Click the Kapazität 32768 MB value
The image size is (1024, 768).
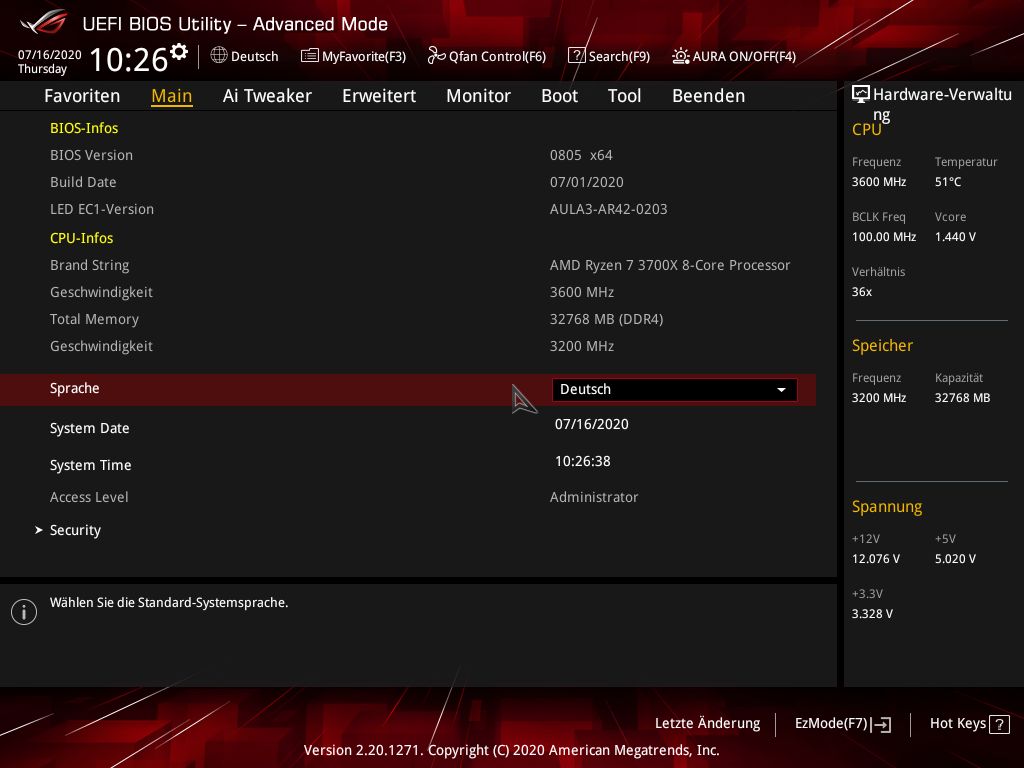pyautogui.click(x=962, y=397)
